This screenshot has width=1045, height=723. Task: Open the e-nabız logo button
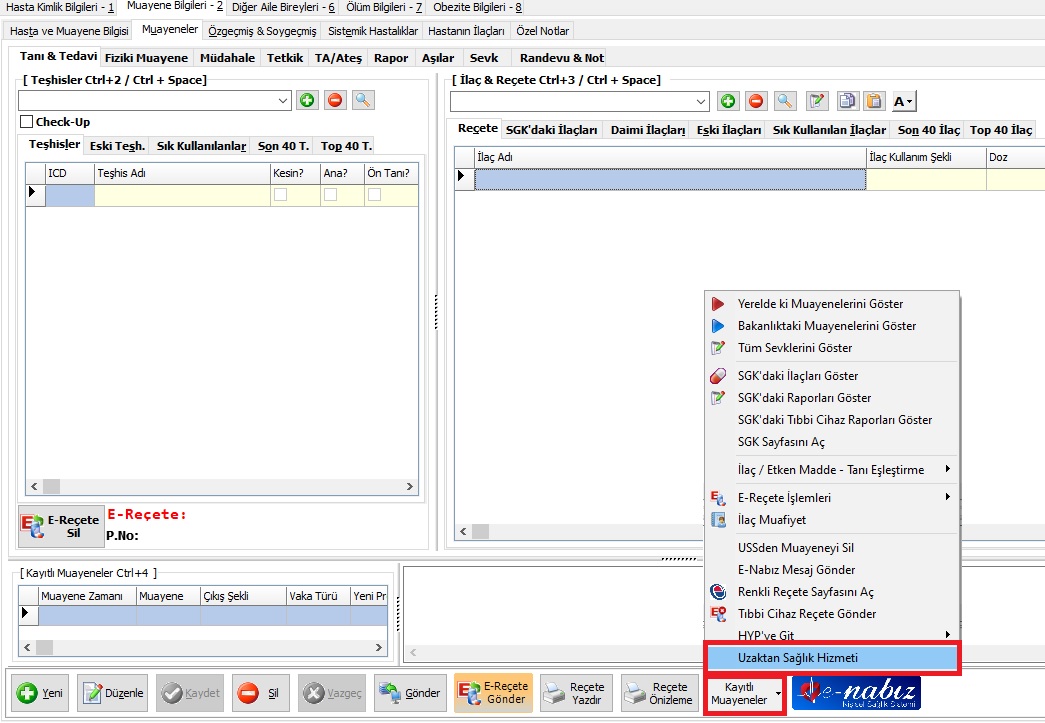856,693
